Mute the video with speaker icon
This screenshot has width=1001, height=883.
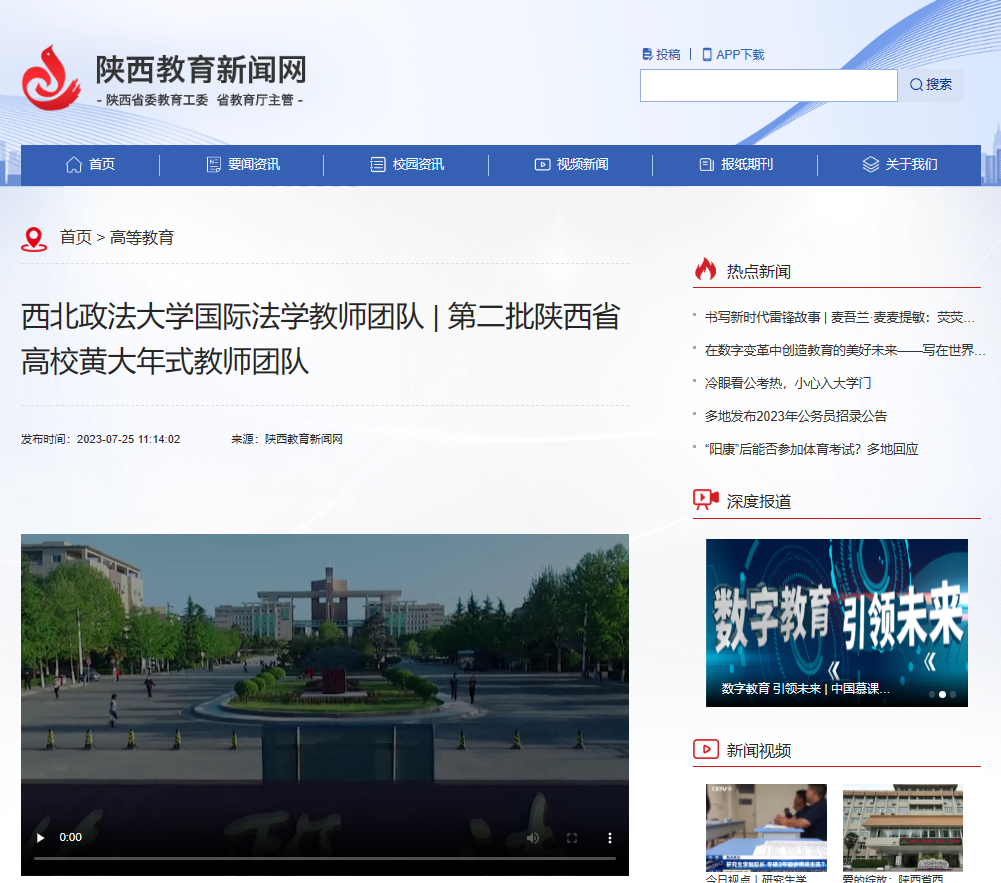pyautogui.click(x=533, y=838)
